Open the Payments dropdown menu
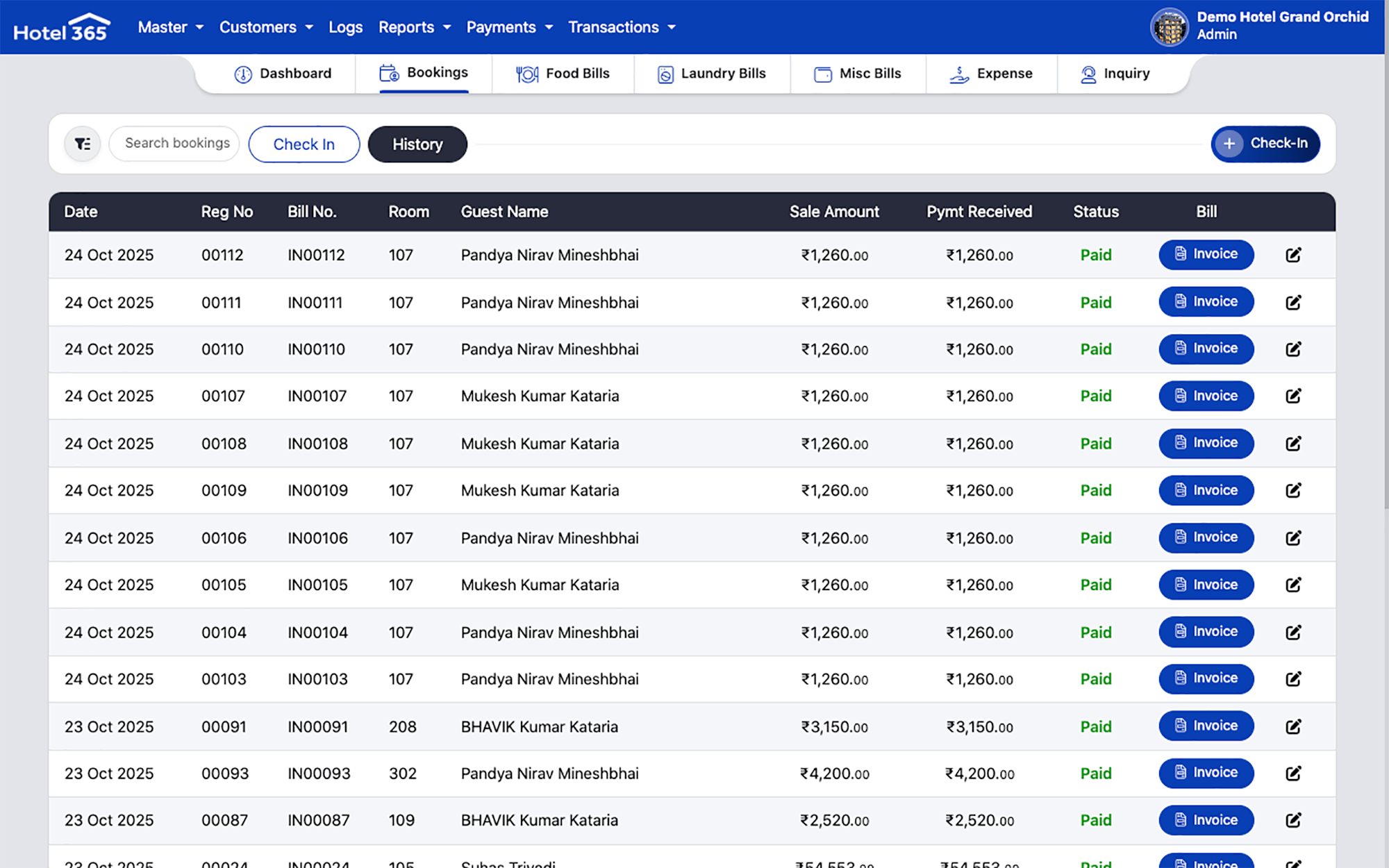The image size is (1389, 868). (509, 27)
